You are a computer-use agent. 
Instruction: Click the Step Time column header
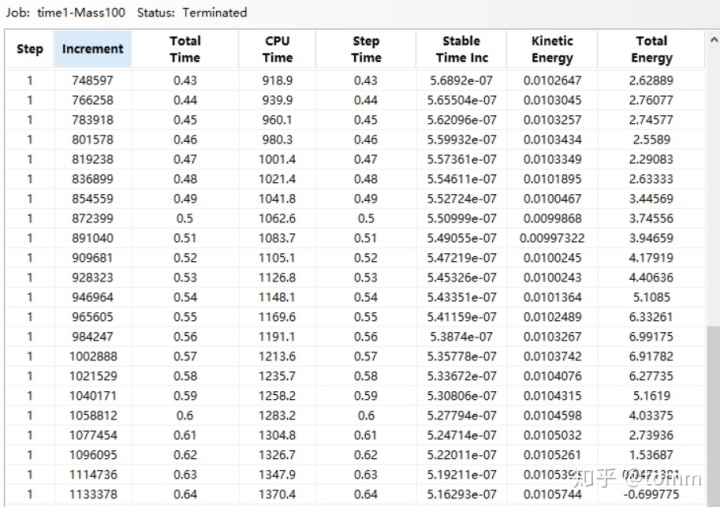tap(366, 49)
